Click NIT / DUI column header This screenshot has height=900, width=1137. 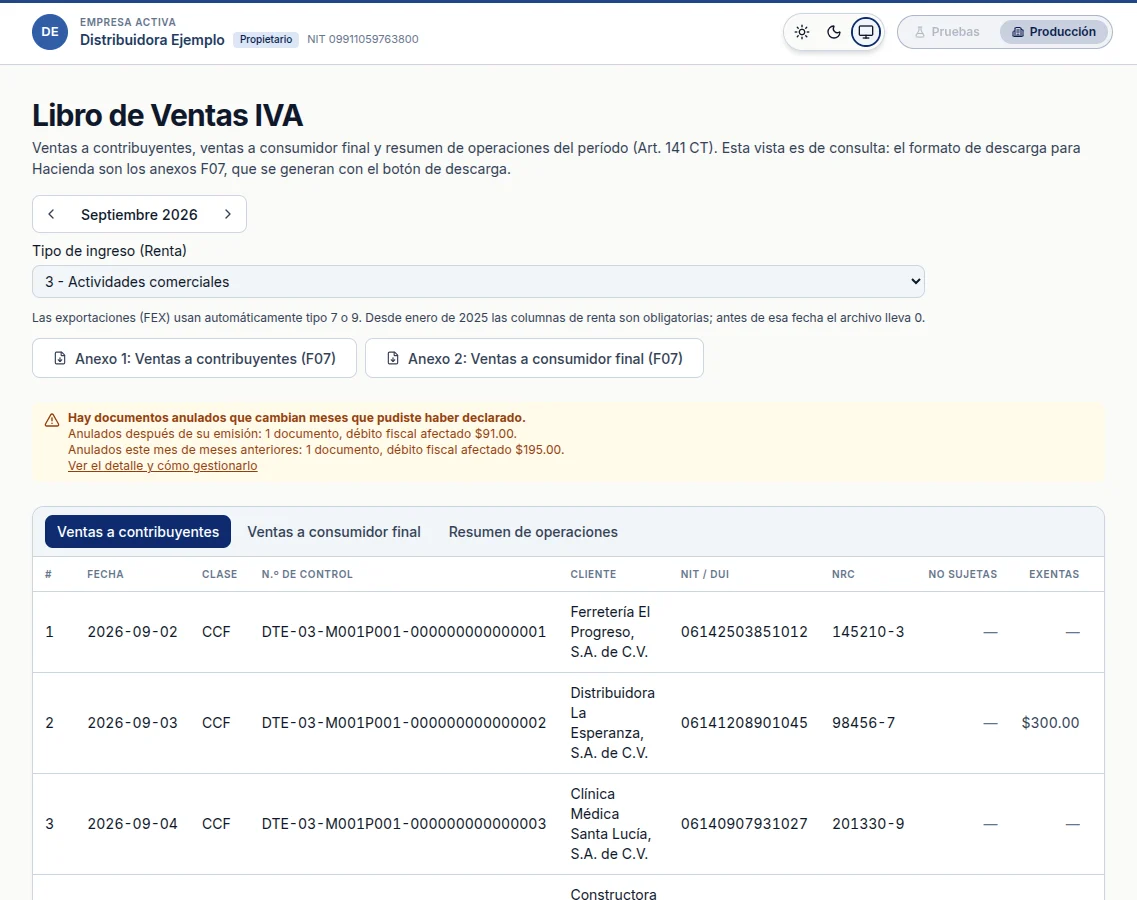point(705,574)
